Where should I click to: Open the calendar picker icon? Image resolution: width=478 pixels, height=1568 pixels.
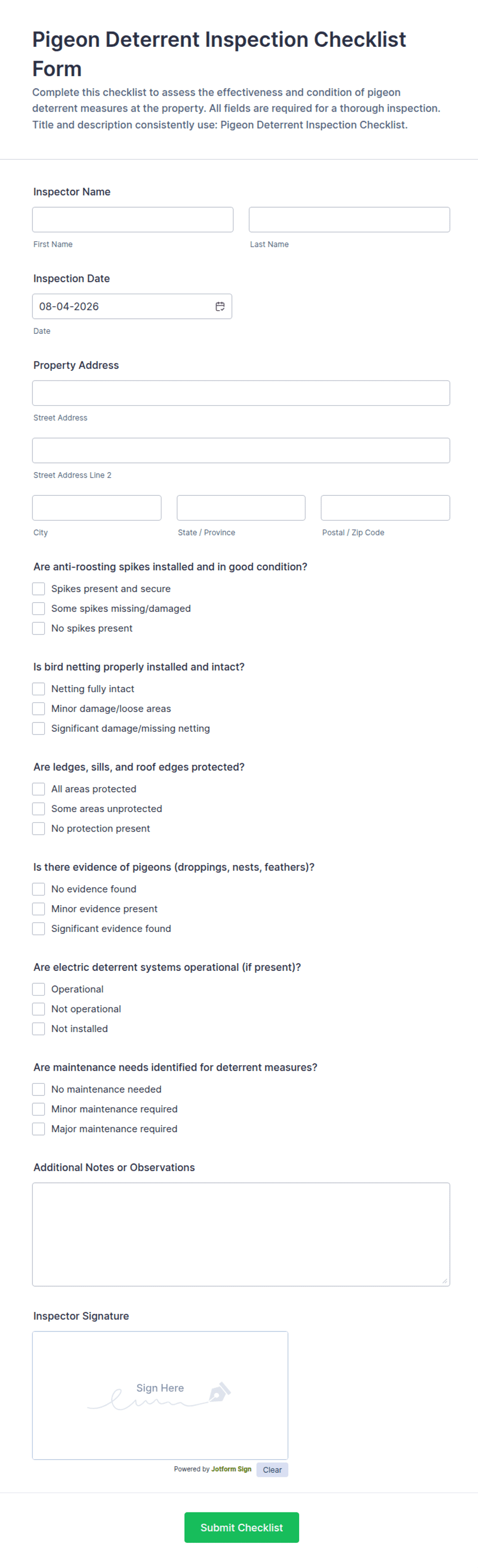(220, 306)
